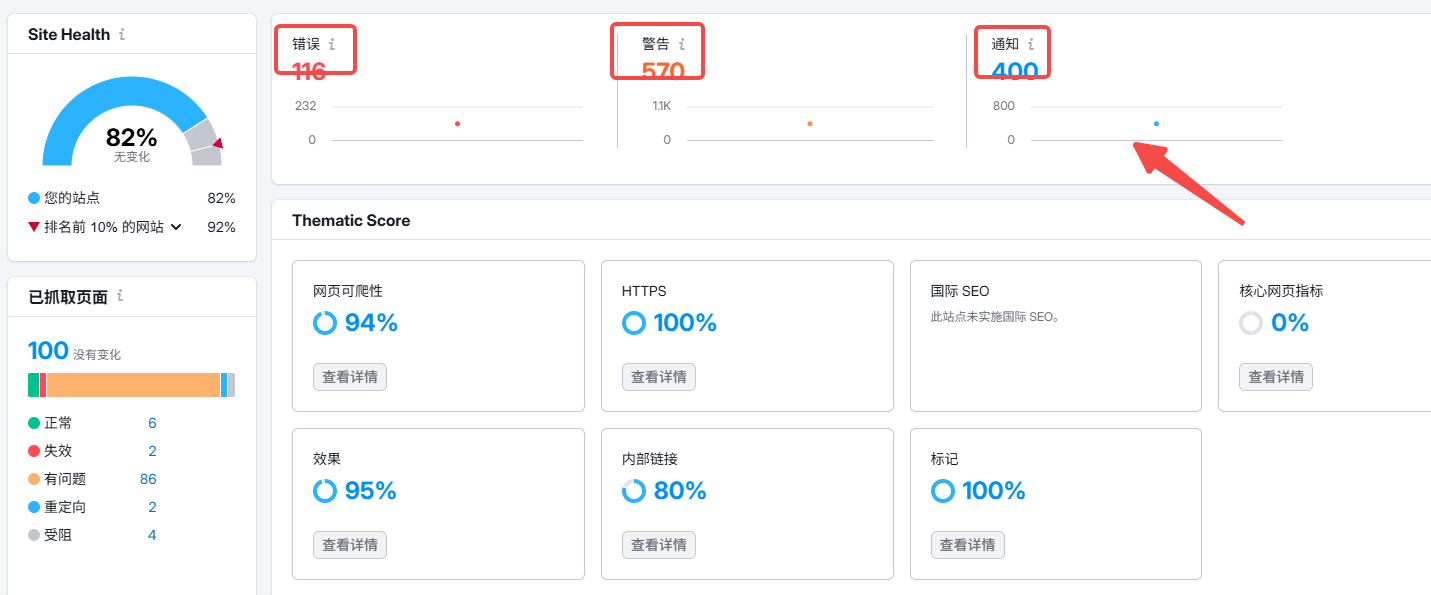
Task: Click the 已抓取页面 info icon
Action: click(120, 296)
